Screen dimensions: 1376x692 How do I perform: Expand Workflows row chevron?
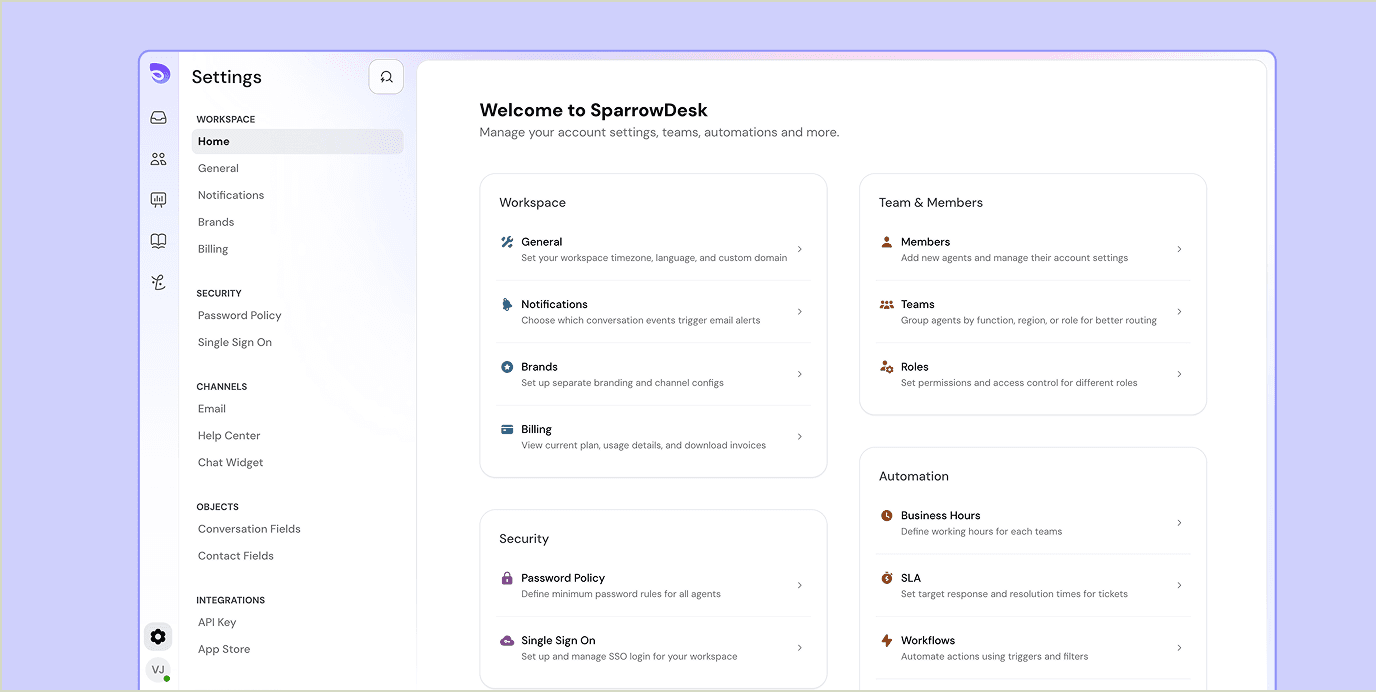coord(1180,648)
